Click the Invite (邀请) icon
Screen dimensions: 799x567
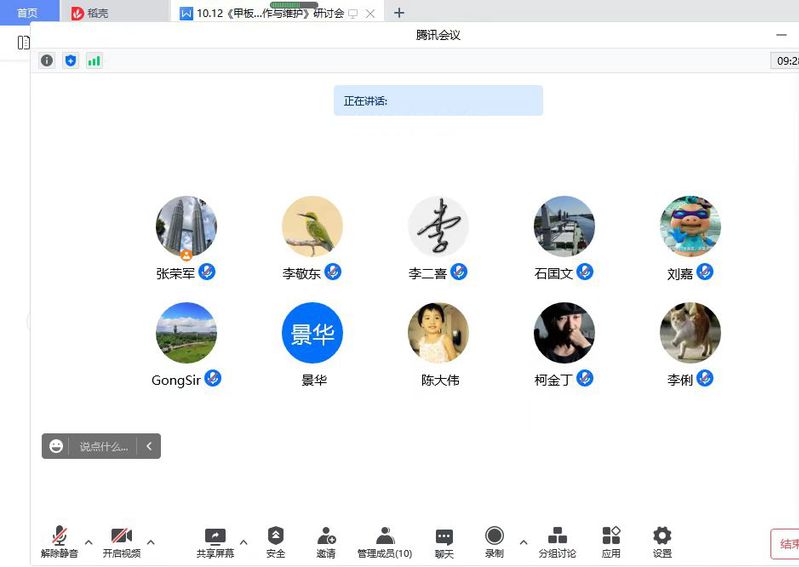[326, 541]
